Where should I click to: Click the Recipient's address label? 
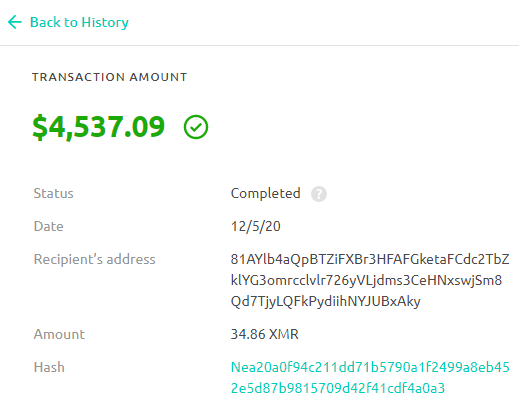coord(94,259)
